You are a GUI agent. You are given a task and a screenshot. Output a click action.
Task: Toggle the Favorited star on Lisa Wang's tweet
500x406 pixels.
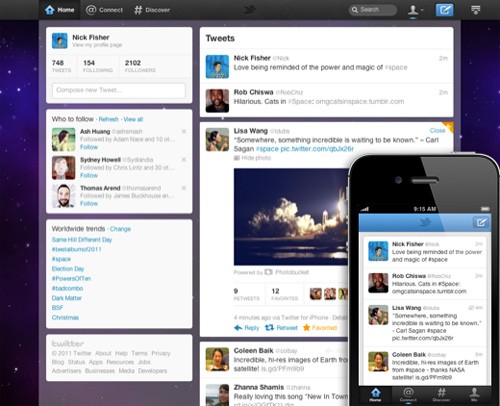(320, 328)
